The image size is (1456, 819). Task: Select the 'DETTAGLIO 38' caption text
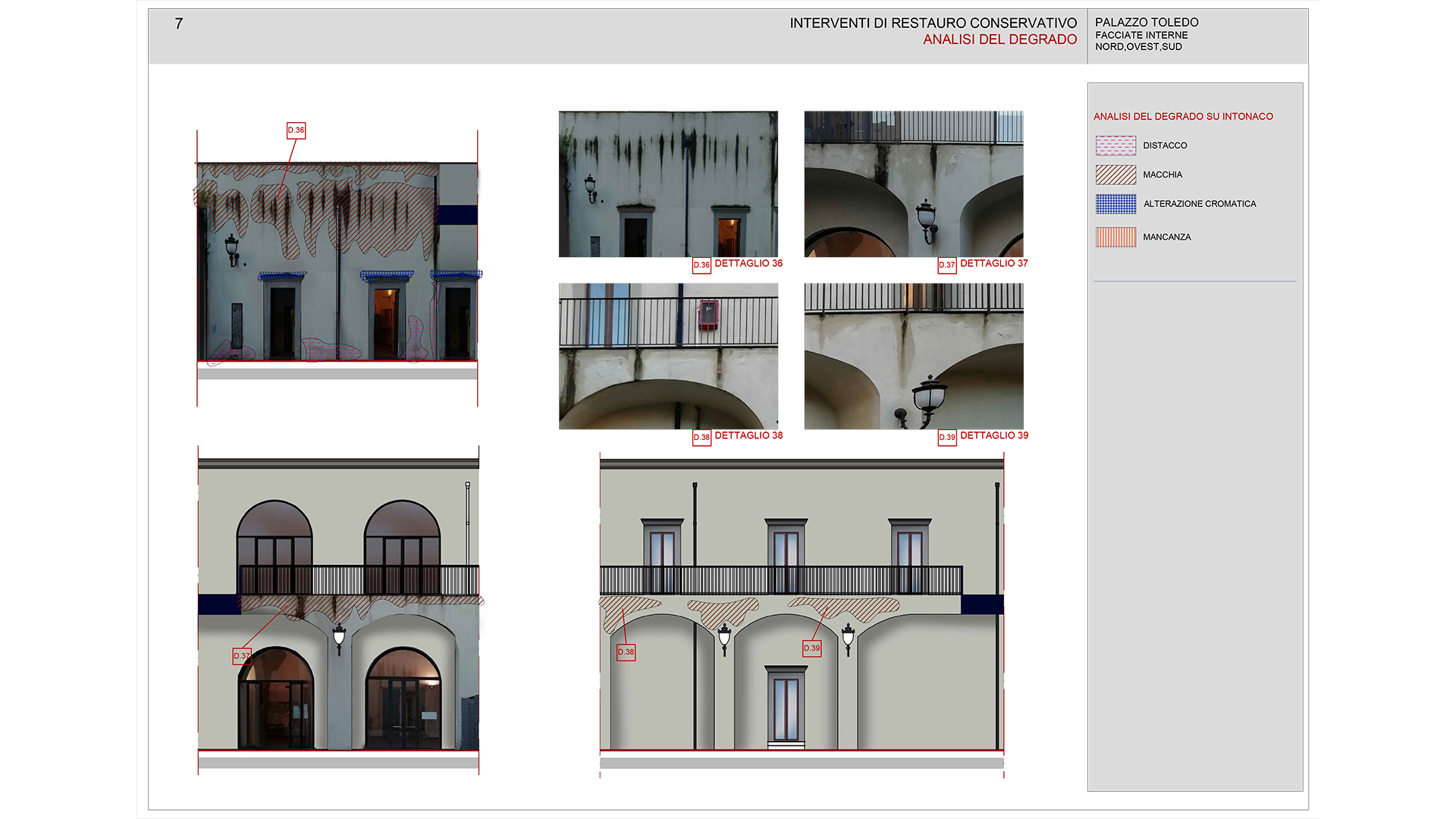point(748,435)
